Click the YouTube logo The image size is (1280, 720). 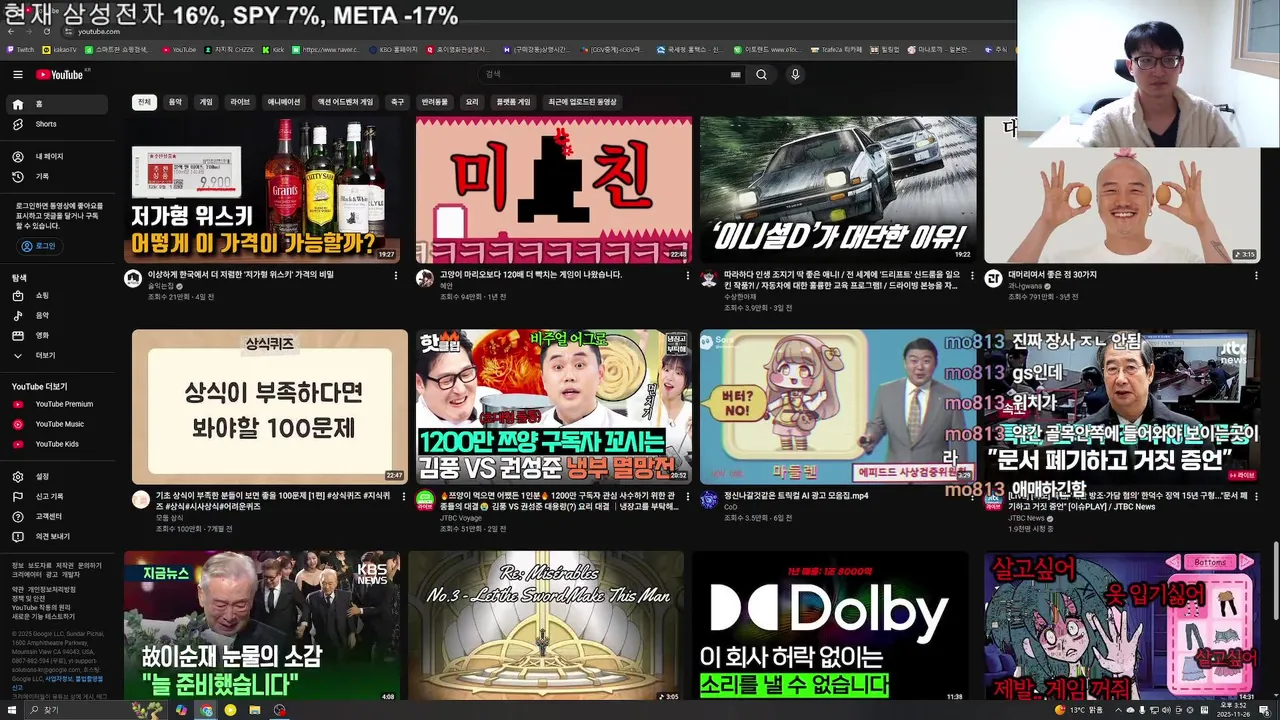(62, 74)
